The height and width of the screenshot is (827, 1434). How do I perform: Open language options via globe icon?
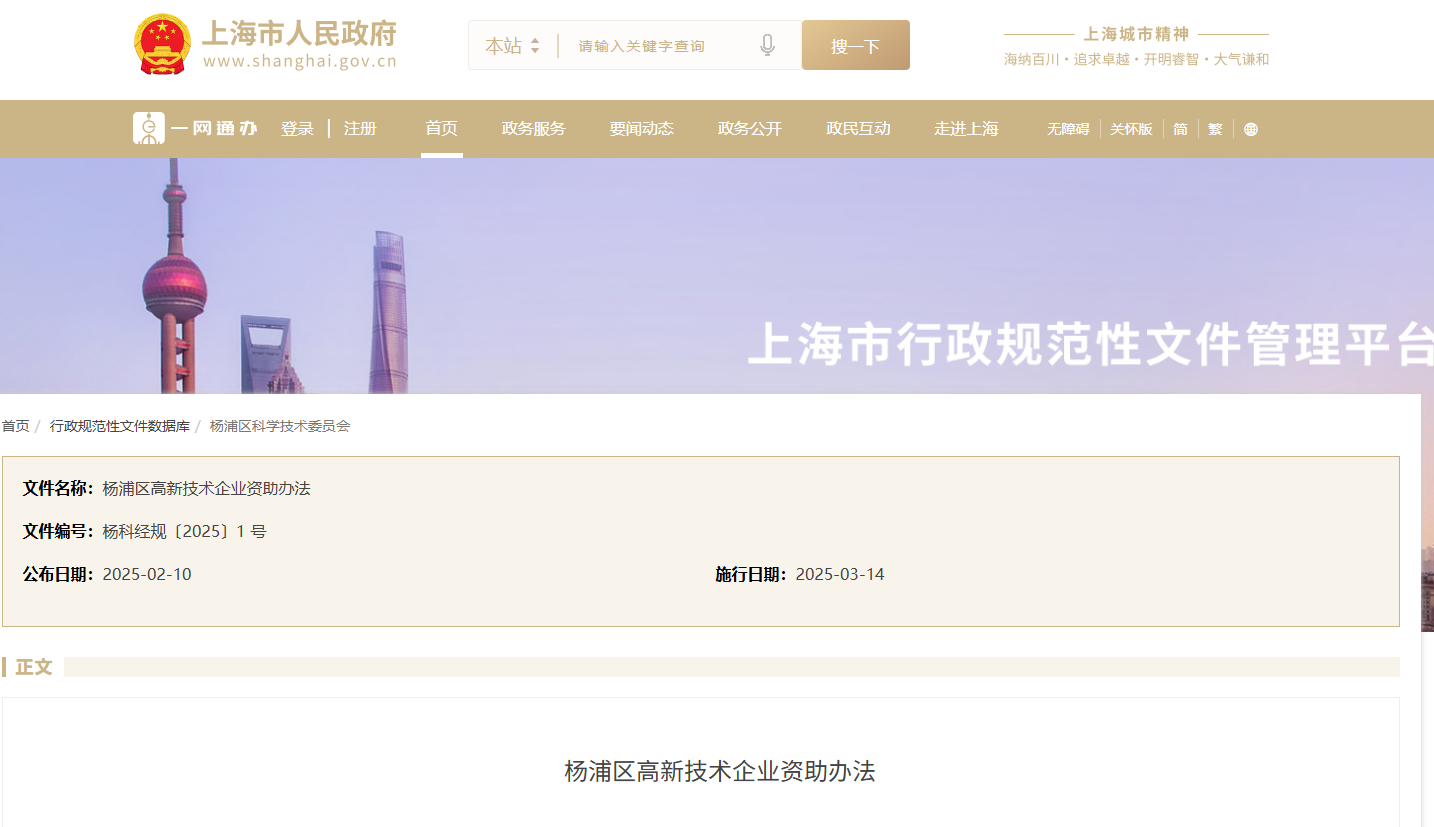[1250, 128]
